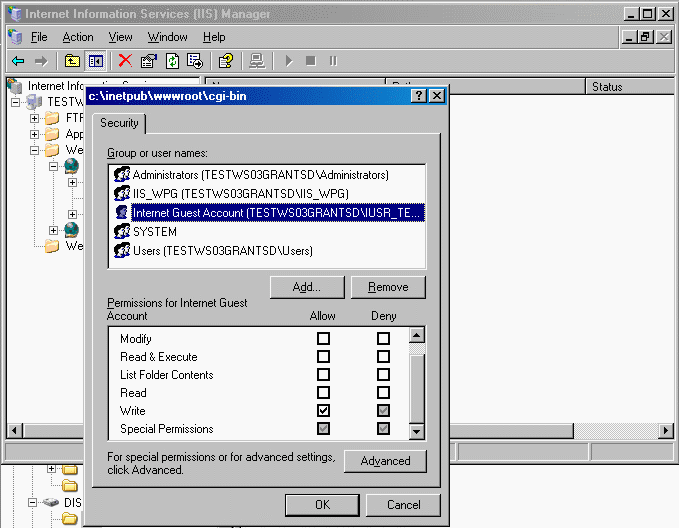Click the Pause item icon
679x528 pixels.
[333, 61]
